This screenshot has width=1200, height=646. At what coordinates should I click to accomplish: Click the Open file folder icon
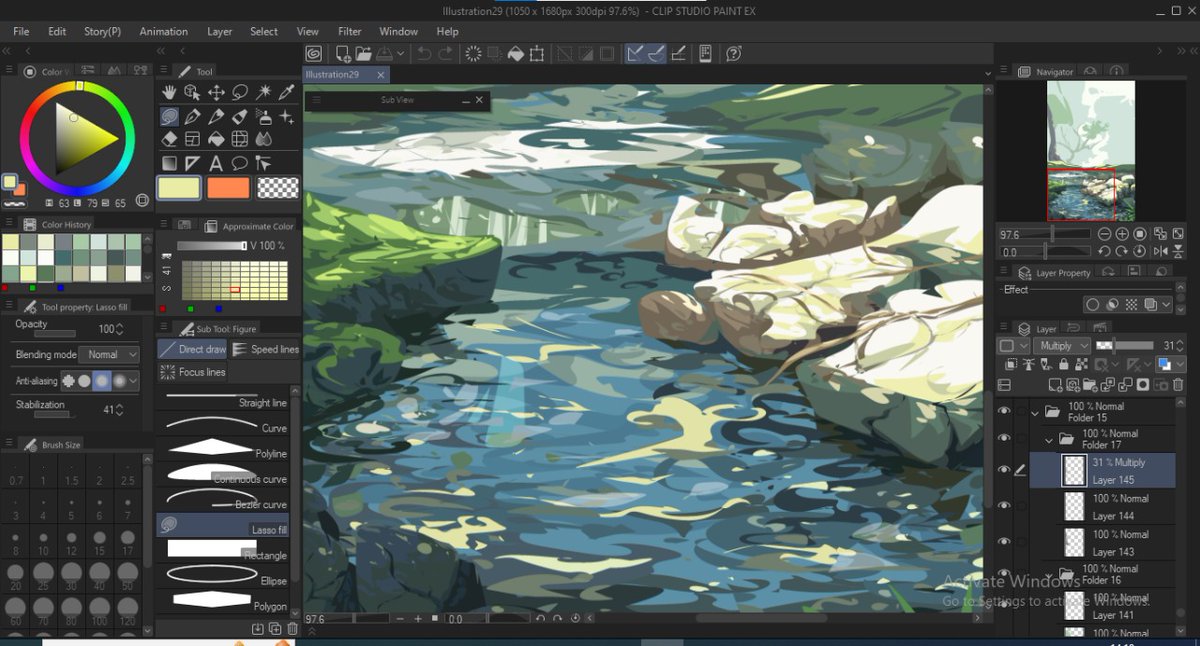pyautogui.click(x=363, y=54)
